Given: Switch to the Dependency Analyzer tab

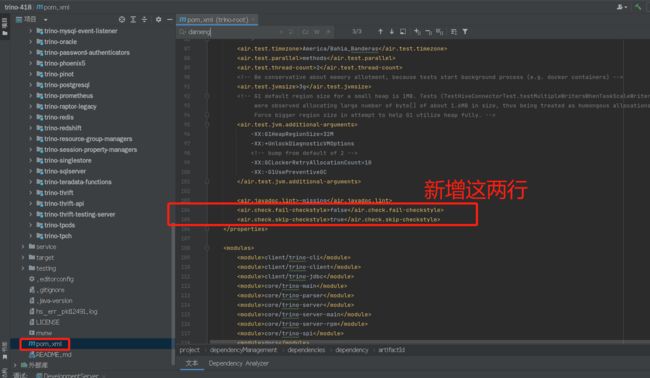Looking at the screenshot, I should (x=238, y=363).
